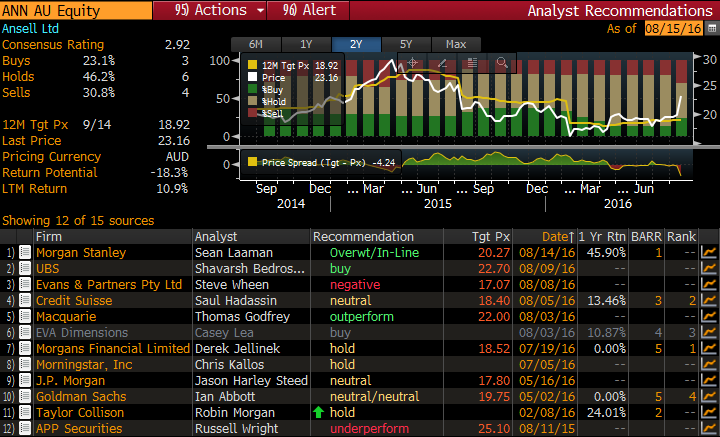Sort by the Tgt Px column header

coord(478,237)
